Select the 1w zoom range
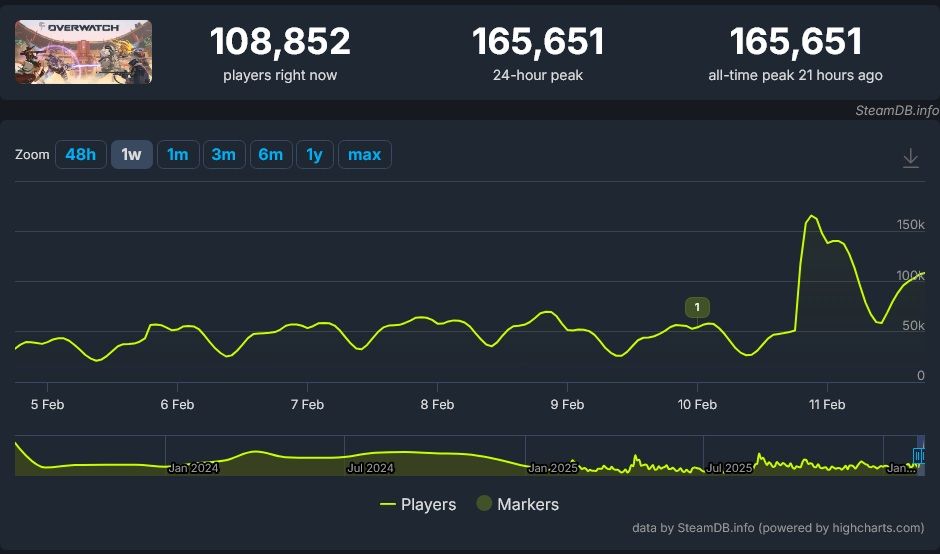The image size is (940, 554). tap(131, 155)
